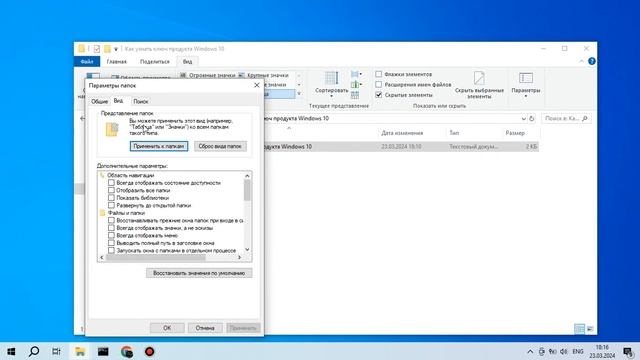Open Explorer ribbon Options (Параметры) button
The height and width of the screenshot is (360, 640).
pos(526,85)
